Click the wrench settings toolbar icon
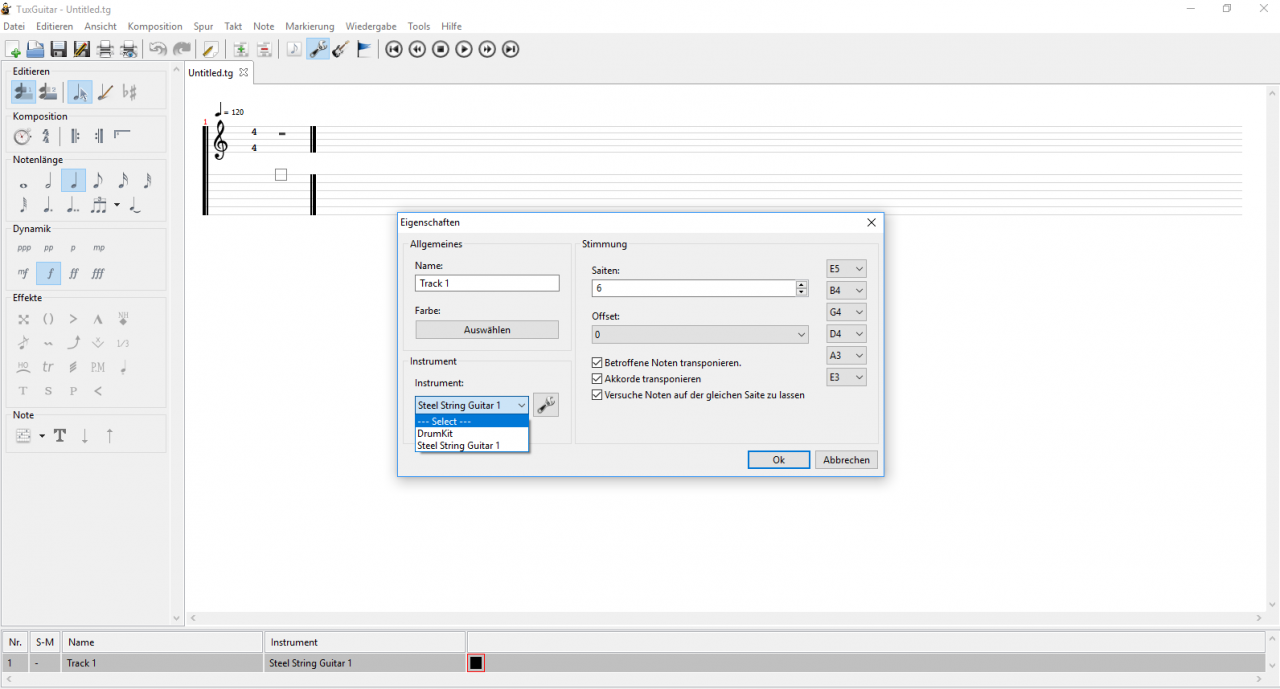Viewport: 1280px width, 689px height. tap(318, 49)
